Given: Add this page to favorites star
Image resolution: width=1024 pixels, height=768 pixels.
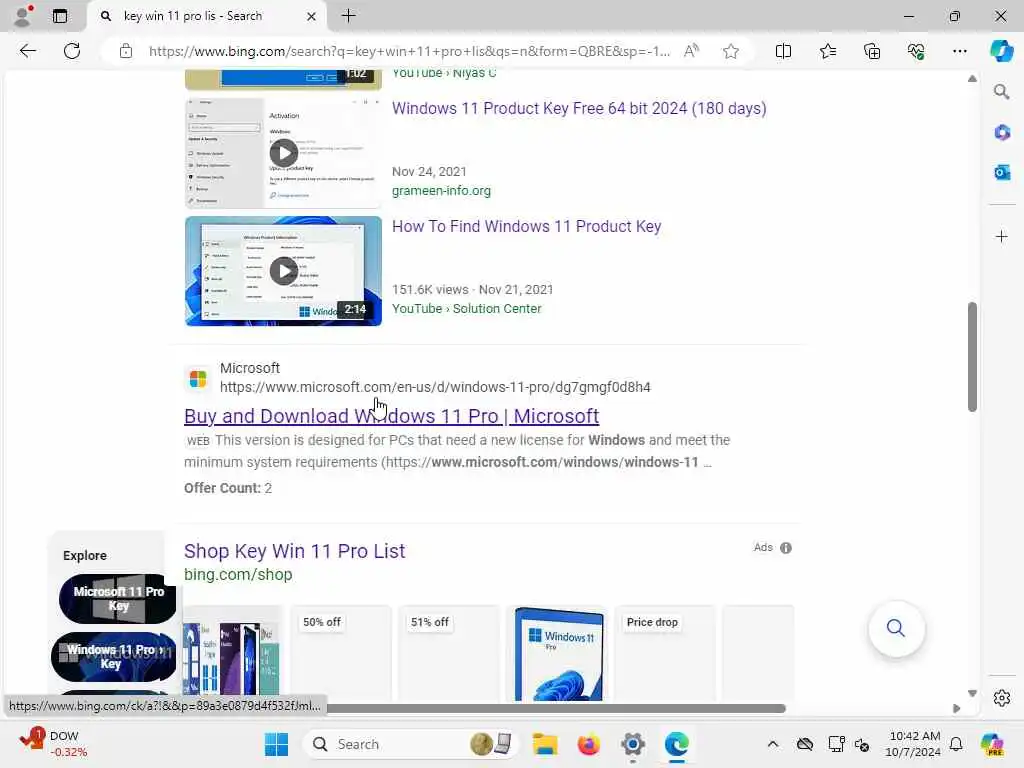Looking at the screenshot, I should pyautogui.click(x=731, y=51).
